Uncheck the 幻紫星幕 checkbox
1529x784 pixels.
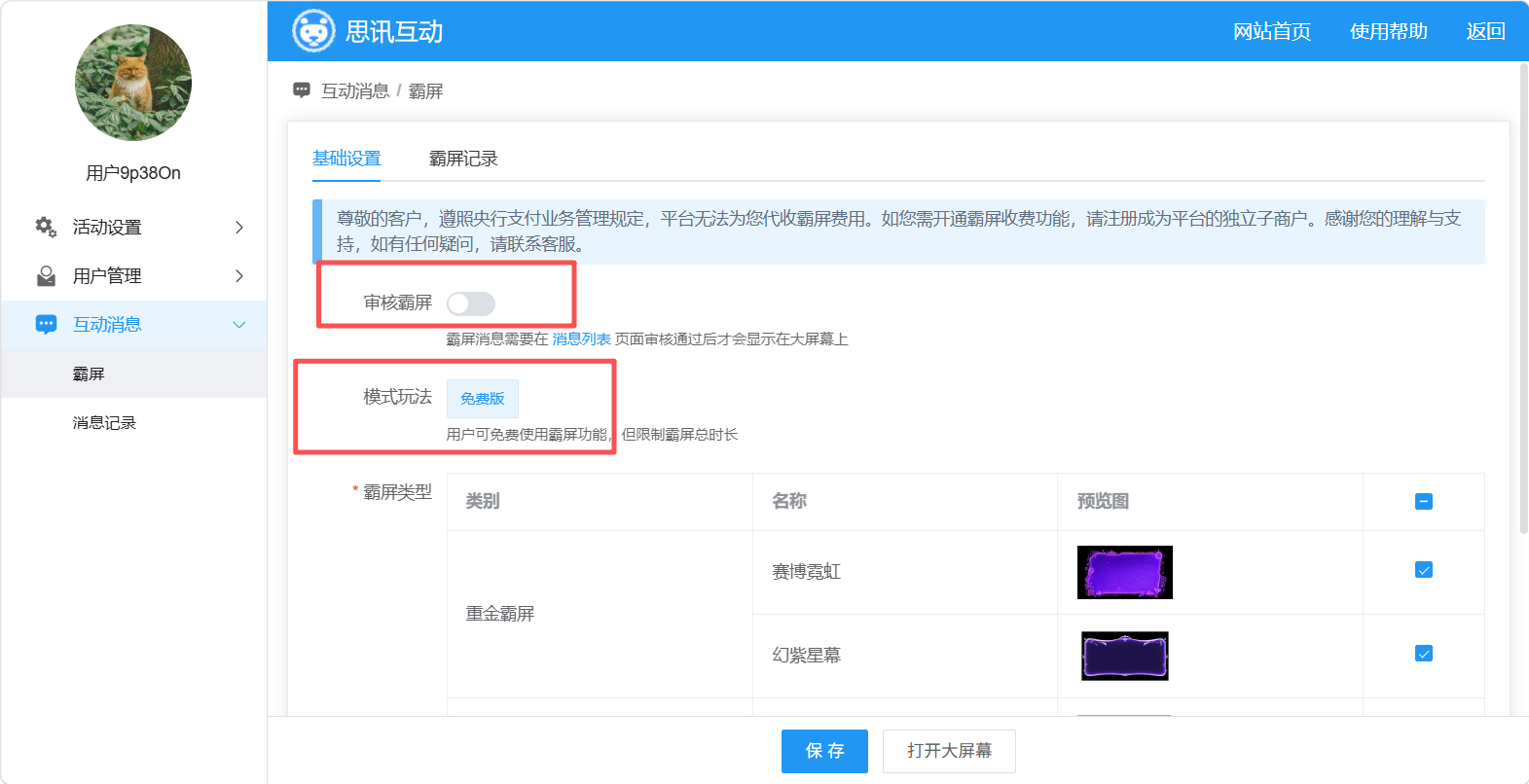[x=1424, y=654]
